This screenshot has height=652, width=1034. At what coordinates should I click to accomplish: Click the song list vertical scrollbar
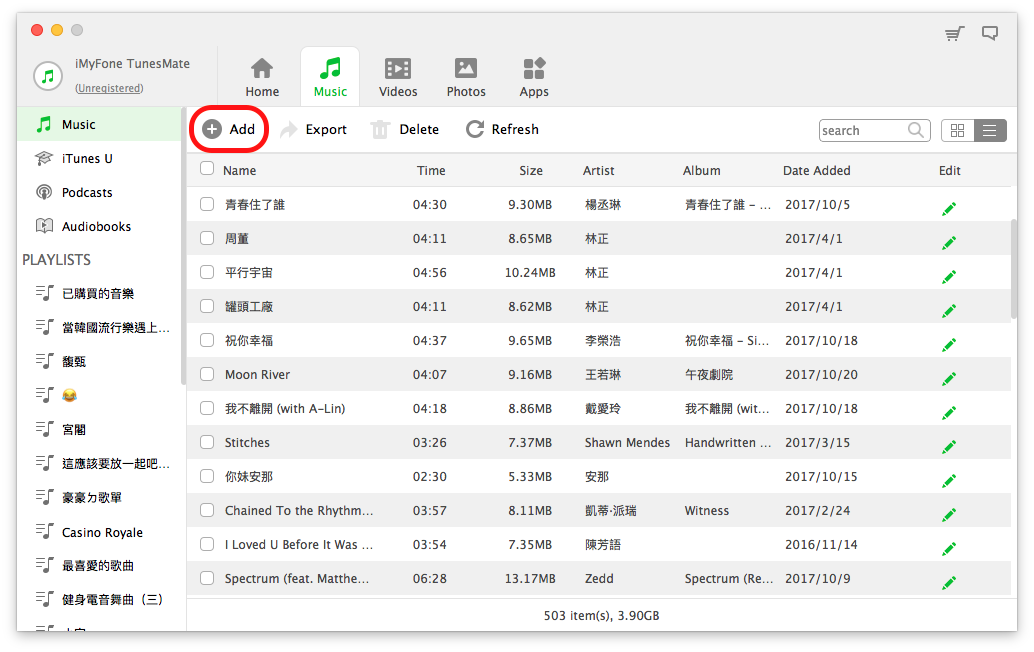click(x=1014, y=270)
